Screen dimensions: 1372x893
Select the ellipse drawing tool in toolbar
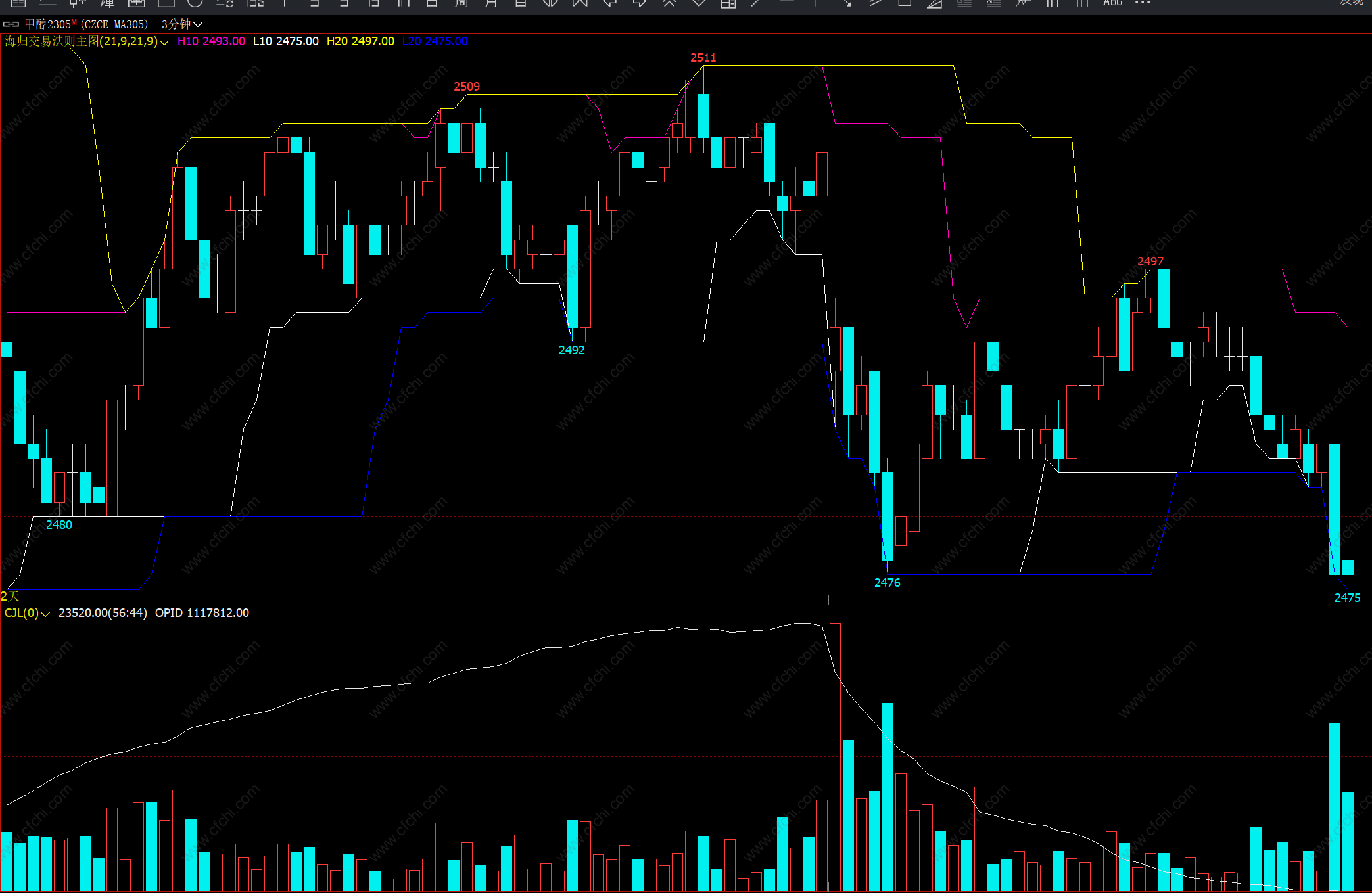pos(195,3)
